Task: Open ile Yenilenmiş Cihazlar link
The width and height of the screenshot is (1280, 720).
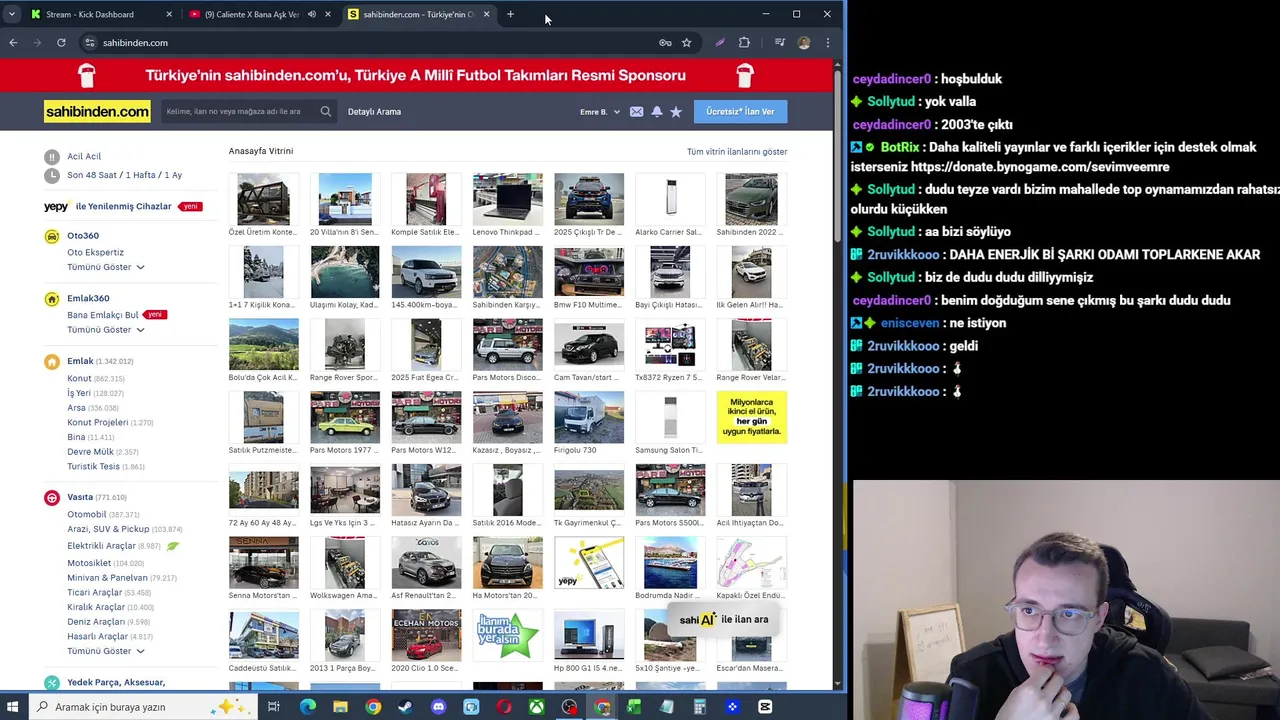Action: [x=124, y=206]
